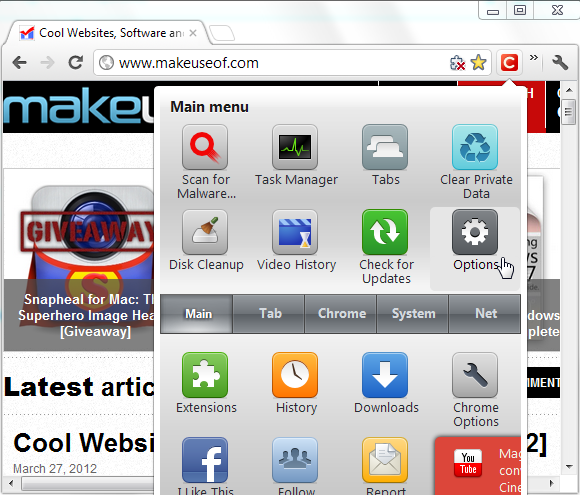580x495 pixels.
Task: Go forward one page
Action: point(47,63)
